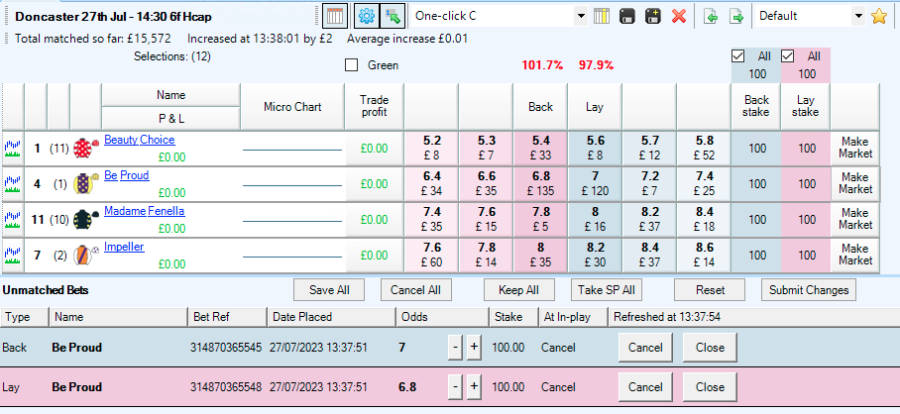
Task: Open the blue gear settings icon
Action: (366, 16)
